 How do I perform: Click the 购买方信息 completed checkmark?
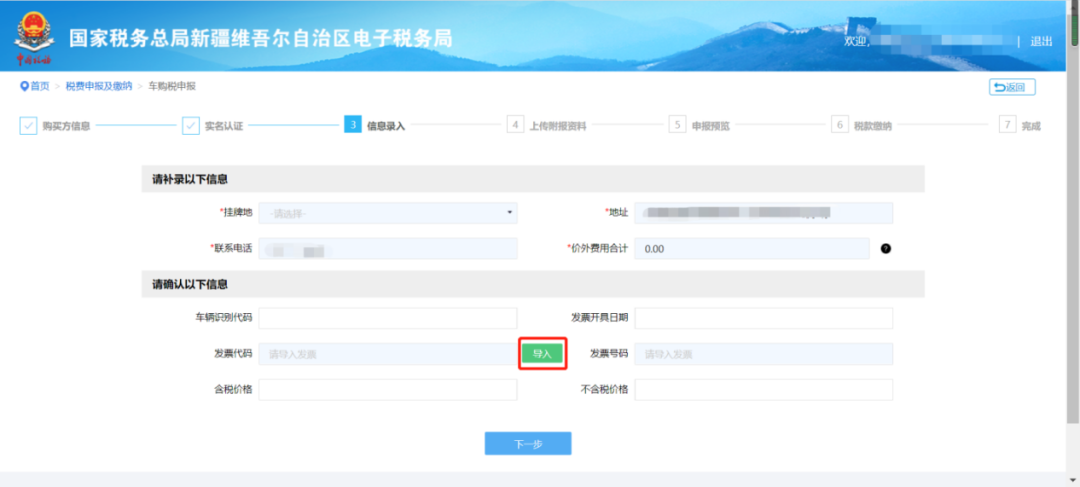click(28, 126)
